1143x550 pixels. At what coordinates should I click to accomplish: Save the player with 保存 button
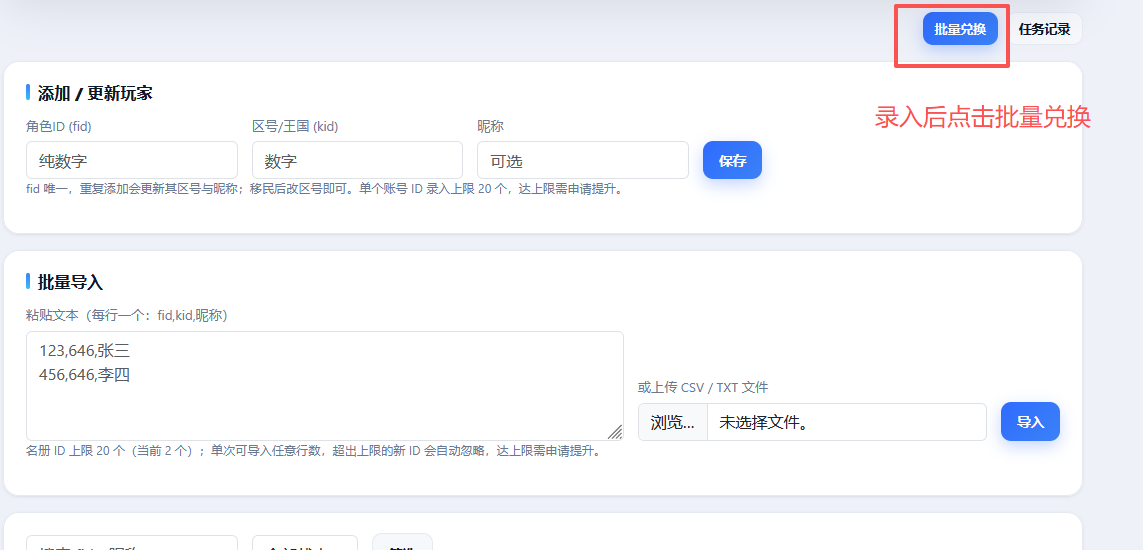(732, 160)
